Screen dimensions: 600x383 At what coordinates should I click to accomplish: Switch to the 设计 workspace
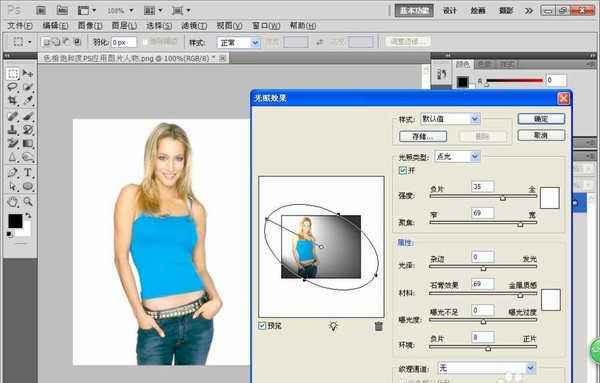click(x=450, y=11)
